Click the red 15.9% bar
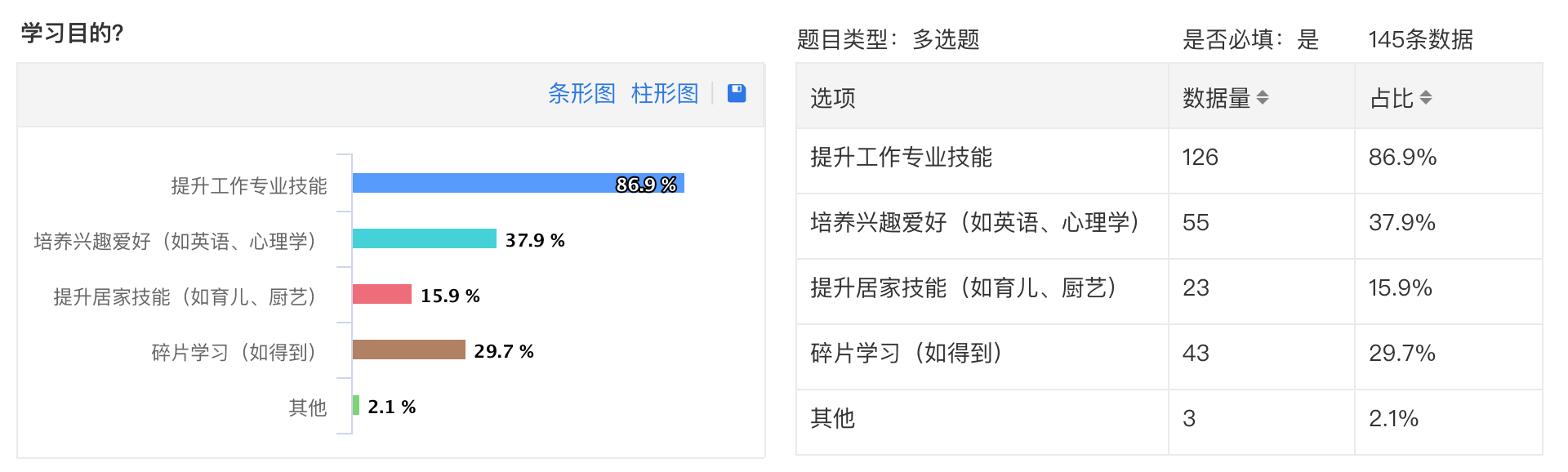Screen dimensions: 1568x472 click(x=382, y=294)
